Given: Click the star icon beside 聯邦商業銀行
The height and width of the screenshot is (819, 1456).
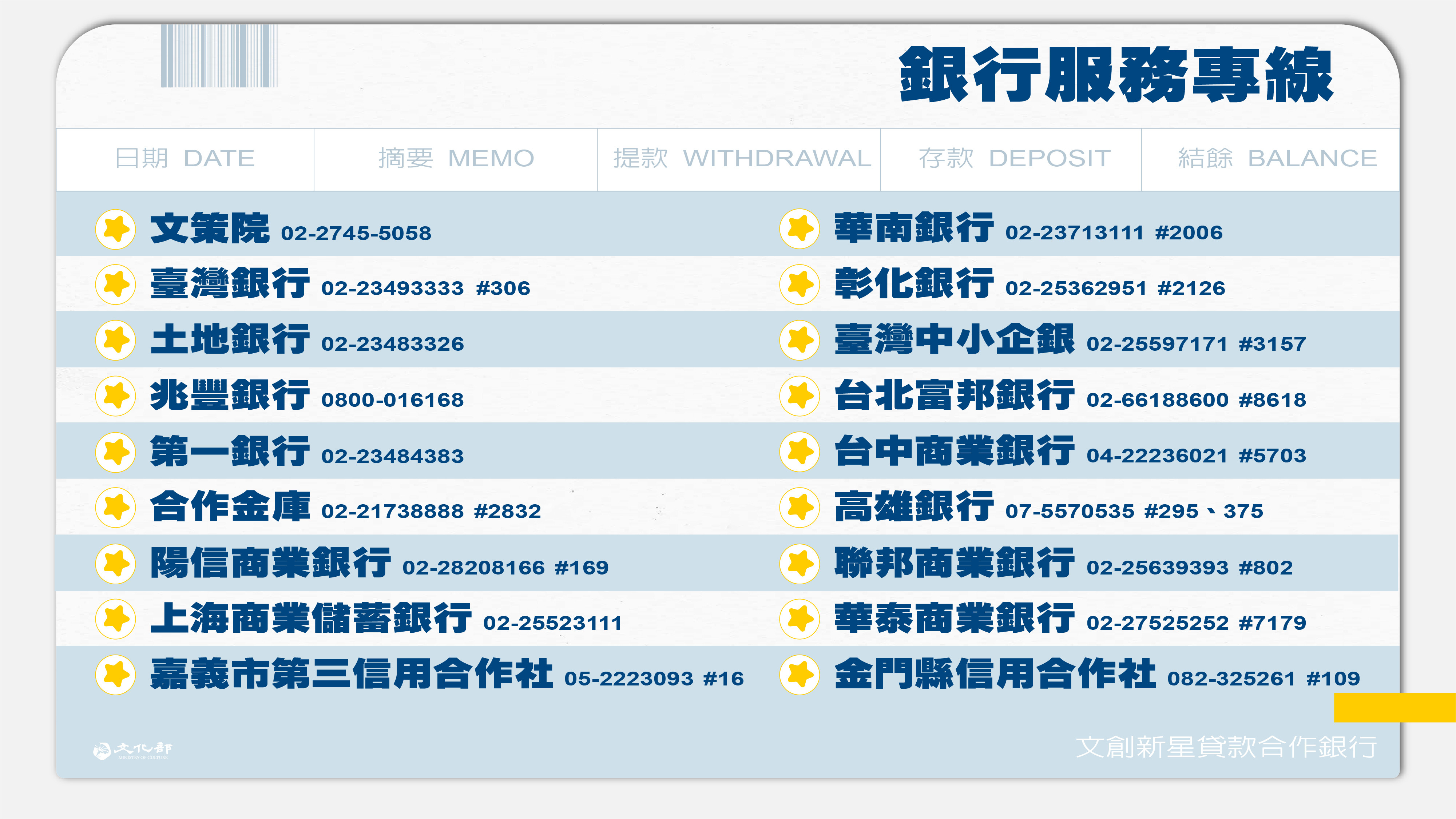Looking at the screenshot, I should tap(800, 564).
